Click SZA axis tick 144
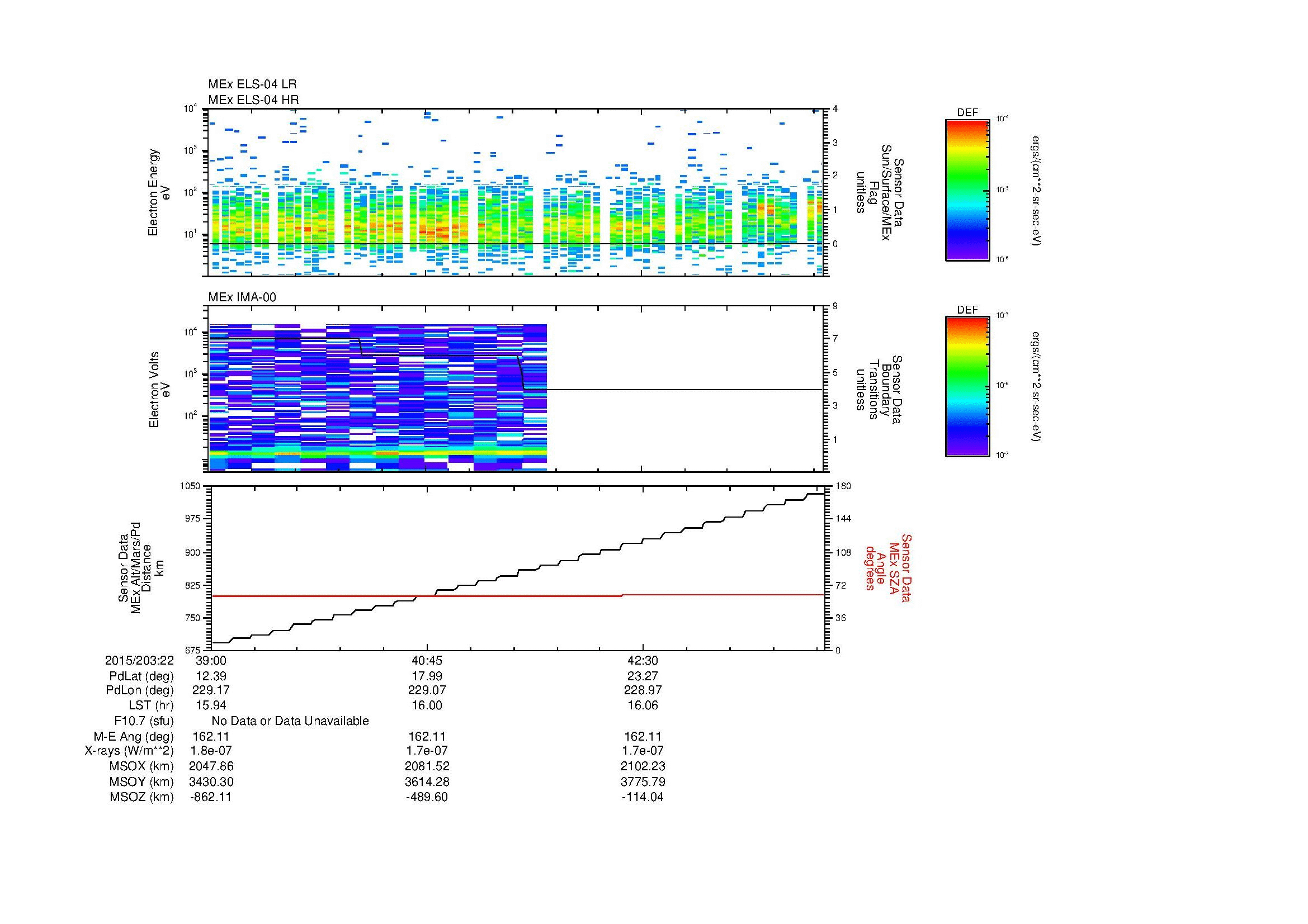This screenshot has height=924, width=1308. (842, 519)
